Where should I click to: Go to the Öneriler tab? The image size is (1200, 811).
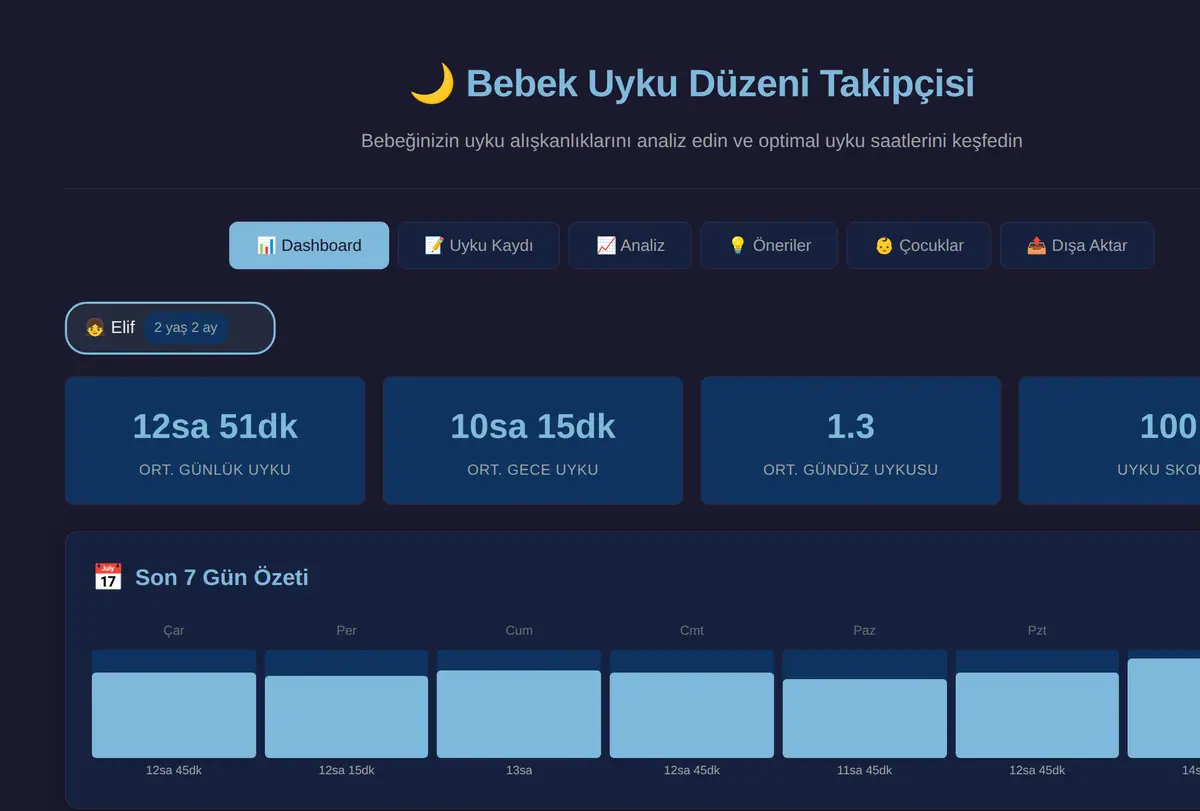(x=769, y=245)
